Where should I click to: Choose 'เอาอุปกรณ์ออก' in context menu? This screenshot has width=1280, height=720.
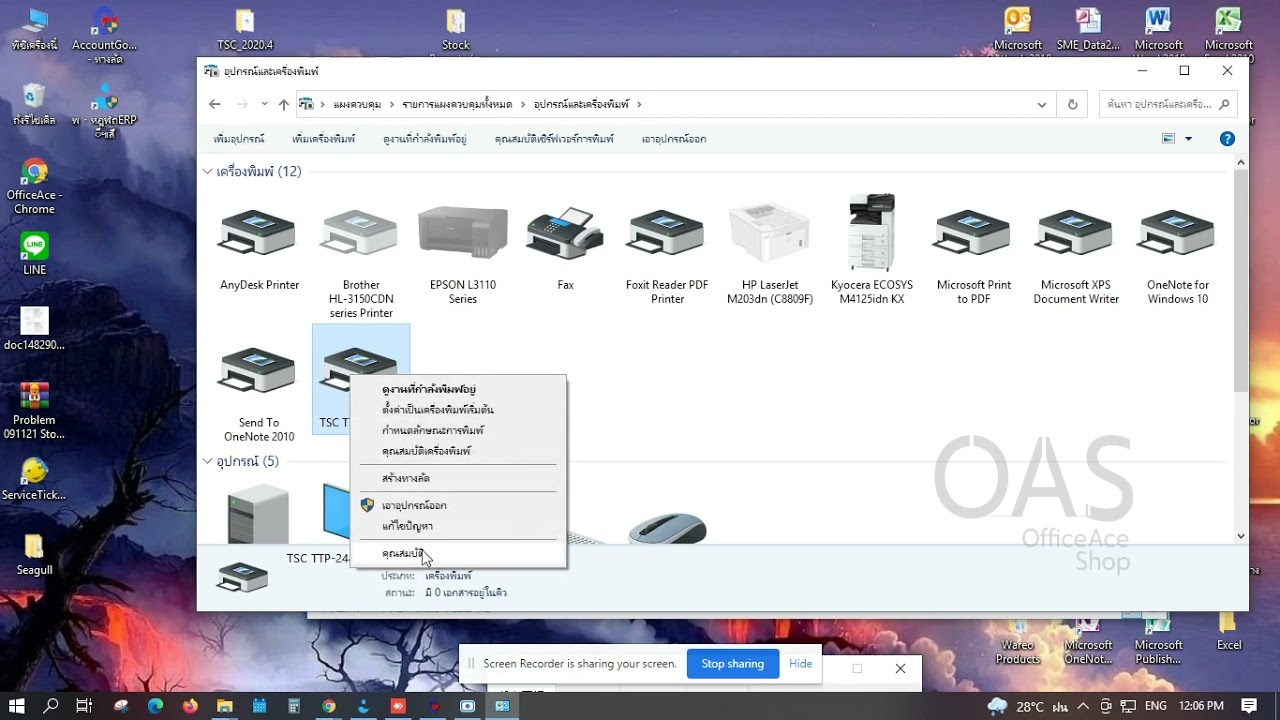click(414, 505)
